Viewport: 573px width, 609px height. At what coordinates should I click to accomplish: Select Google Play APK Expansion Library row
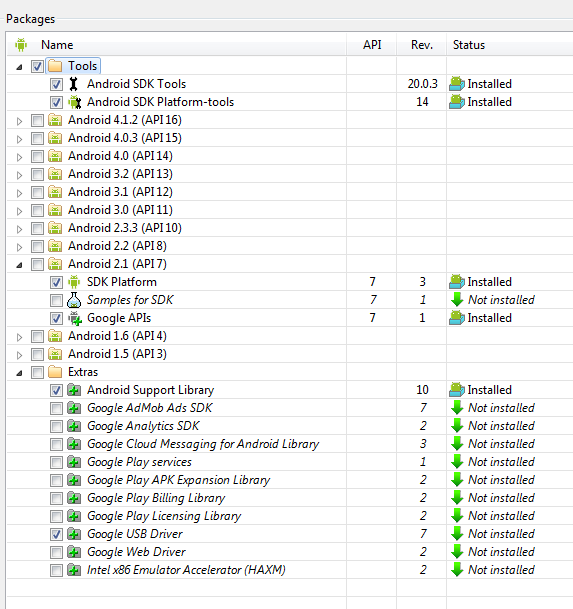290,480
